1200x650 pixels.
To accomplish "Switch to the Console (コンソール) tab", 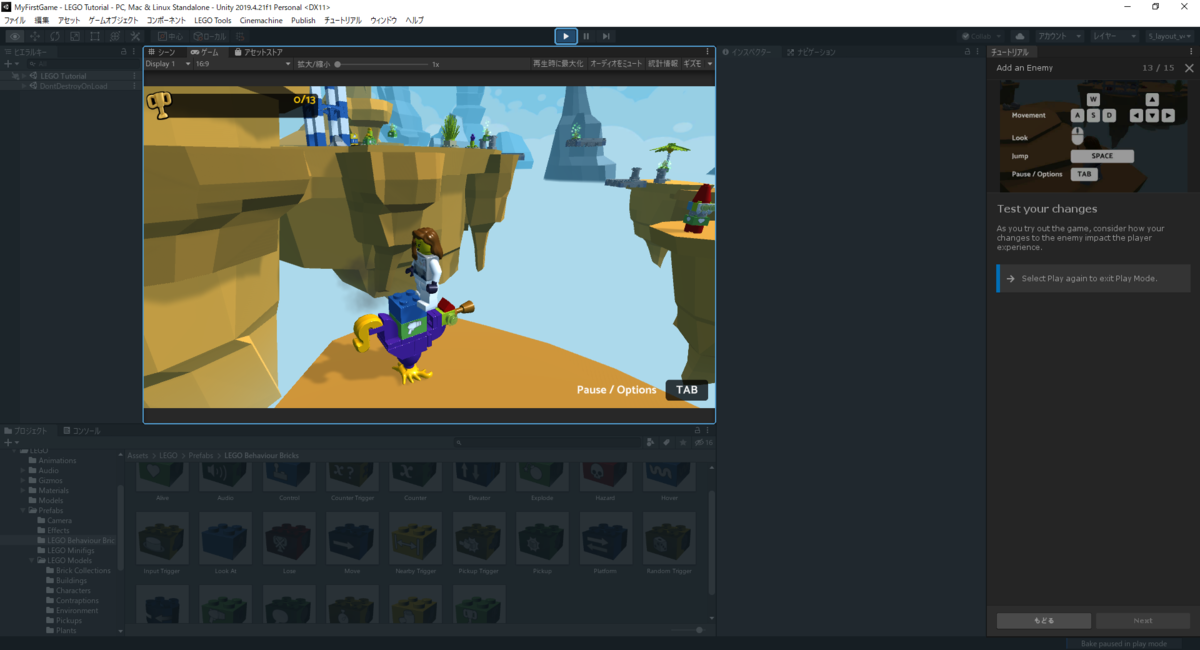I will pyautogui.click(x=81, y=431).
